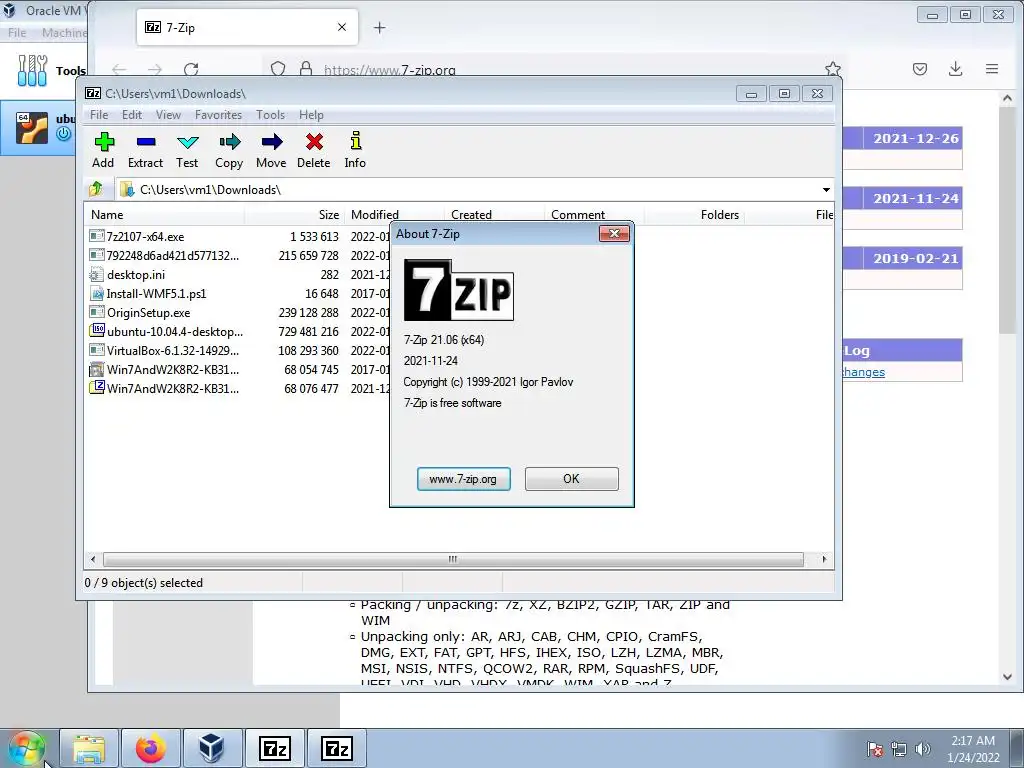Click the file list's left scroll arrow
The width and height of the screenshot is (1024, 768).
click(x=93, y=559)
